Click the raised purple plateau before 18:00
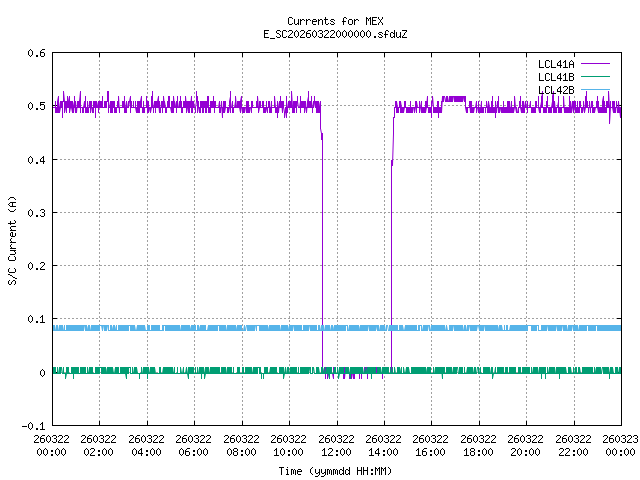Image resolution: width=640 pixels, height=480 pixels. point(454,98)
